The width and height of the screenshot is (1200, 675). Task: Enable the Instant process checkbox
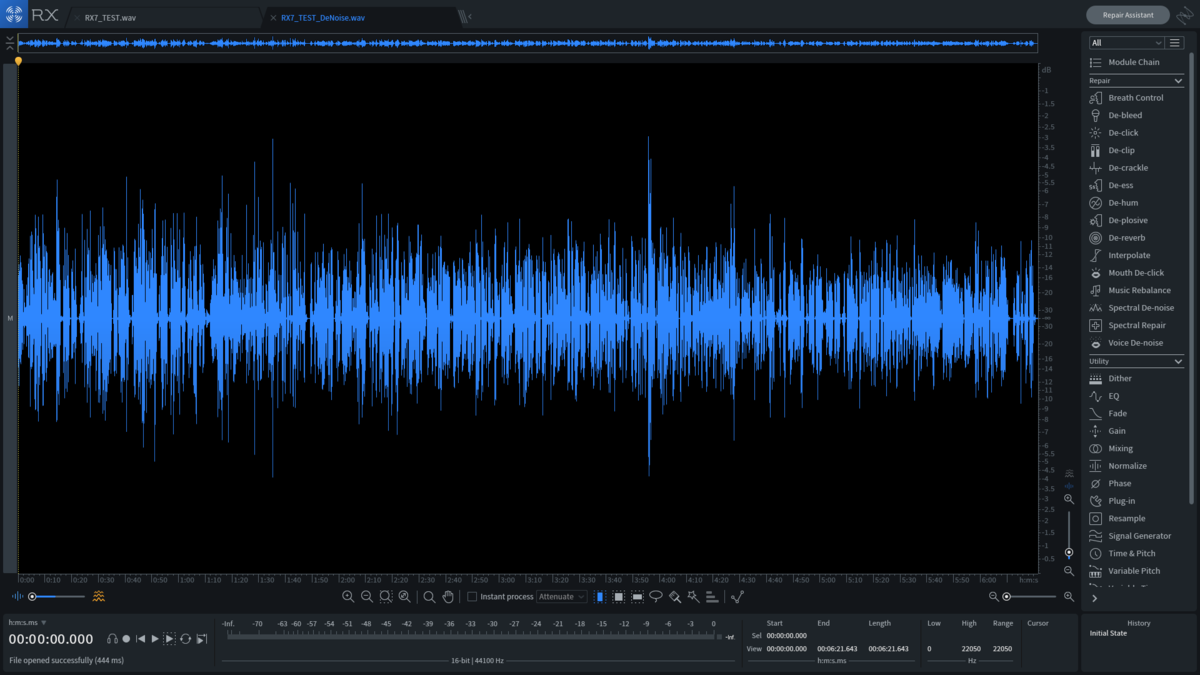pyautogui.click(x=472, y=597)
